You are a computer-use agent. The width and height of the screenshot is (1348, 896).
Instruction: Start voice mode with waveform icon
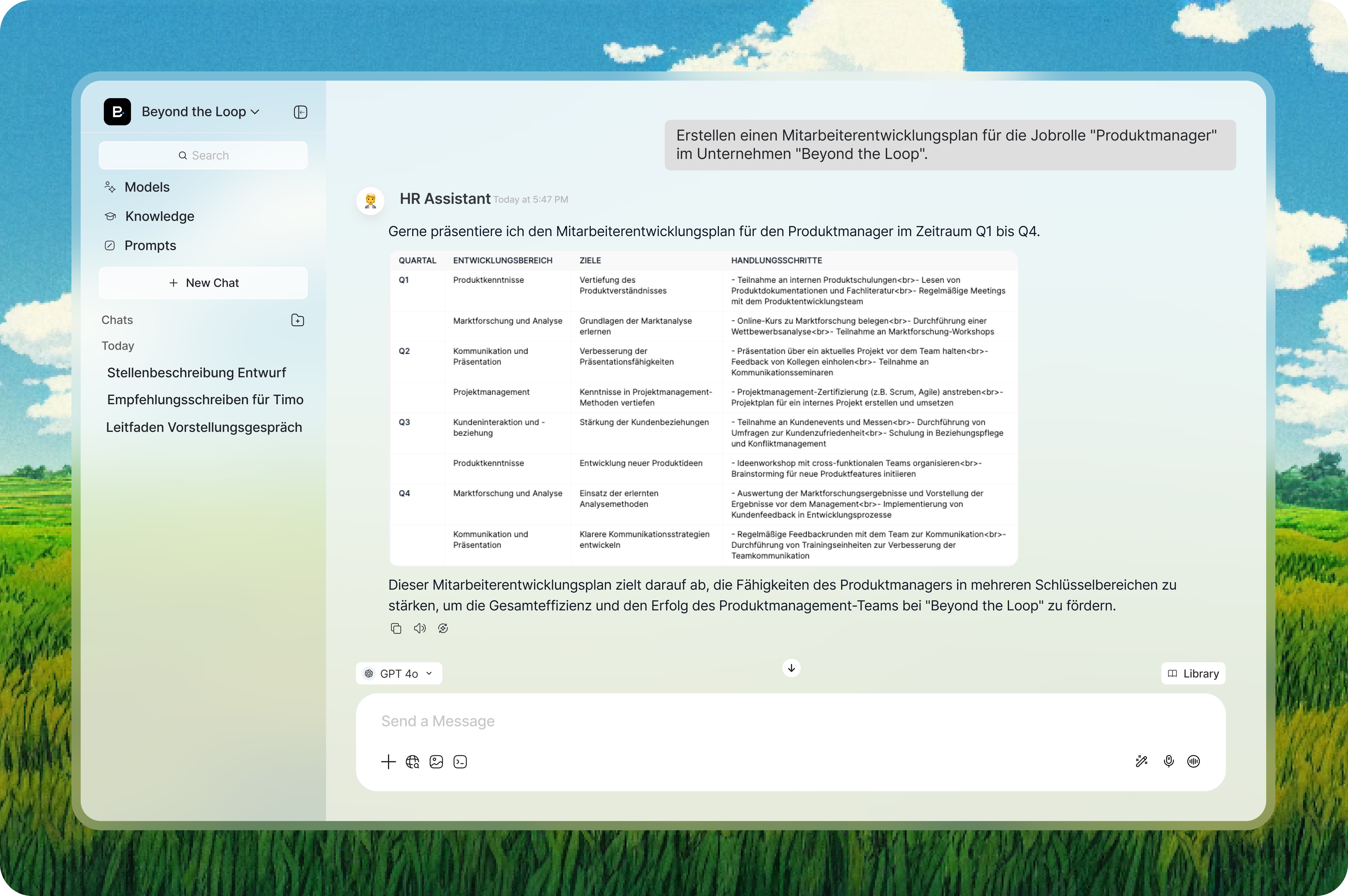pos(1194,761)
